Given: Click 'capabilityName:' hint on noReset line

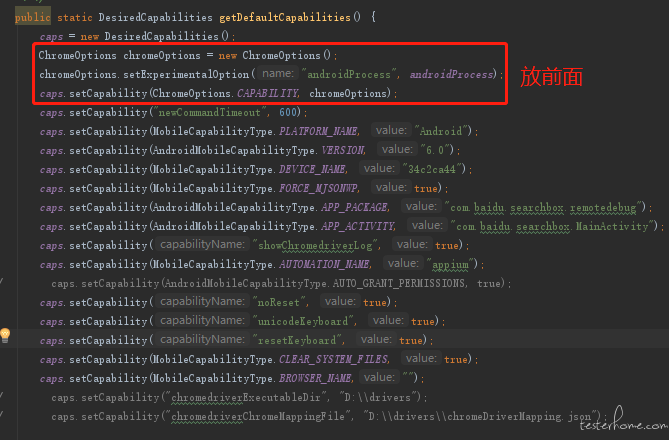Looking at the screenshot, I should pos(202,301).
